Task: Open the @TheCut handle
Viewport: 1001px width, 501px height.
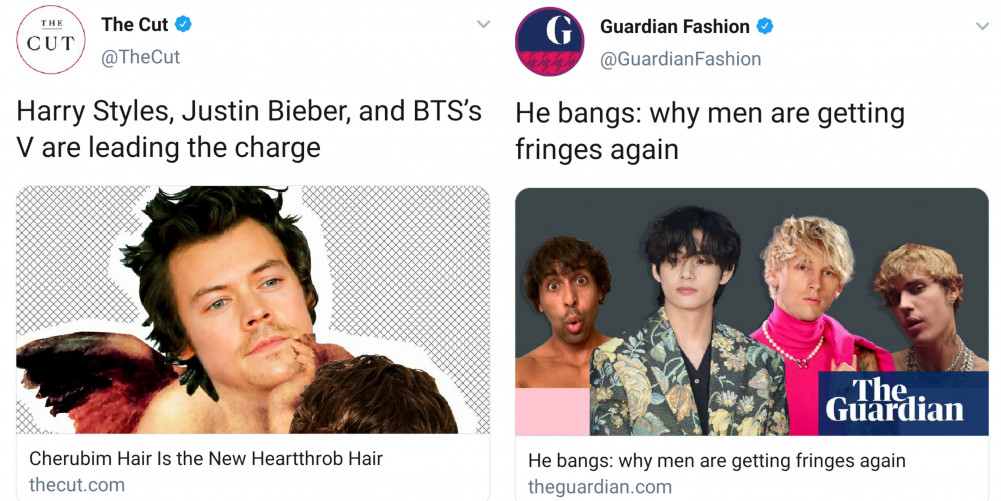Action: click(140, 57)
